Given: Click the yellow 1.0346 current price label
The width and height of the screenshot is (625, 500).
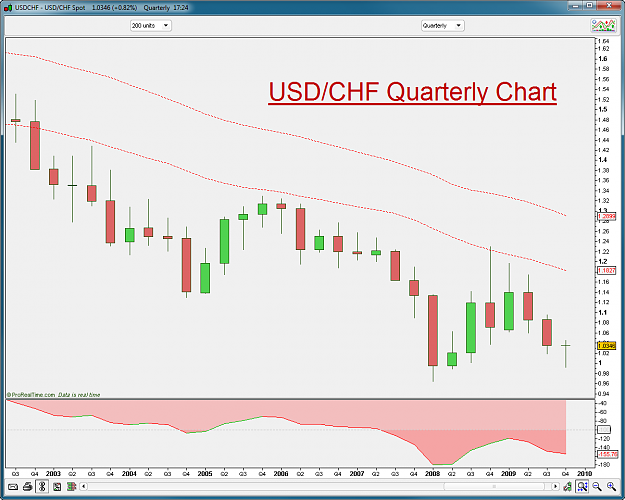Looking at the screenshot, I should point(606,346).
